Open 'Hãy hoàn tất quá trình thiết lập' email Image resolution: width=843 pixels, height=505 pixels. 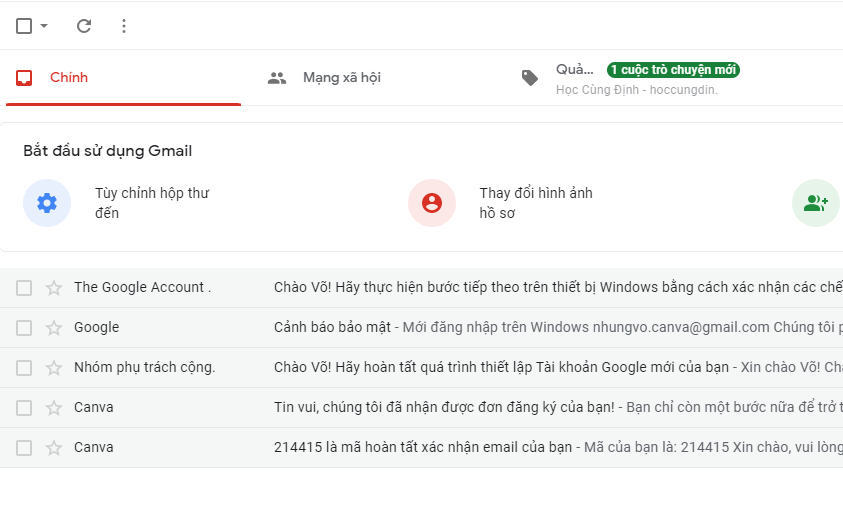click(501, 367)
